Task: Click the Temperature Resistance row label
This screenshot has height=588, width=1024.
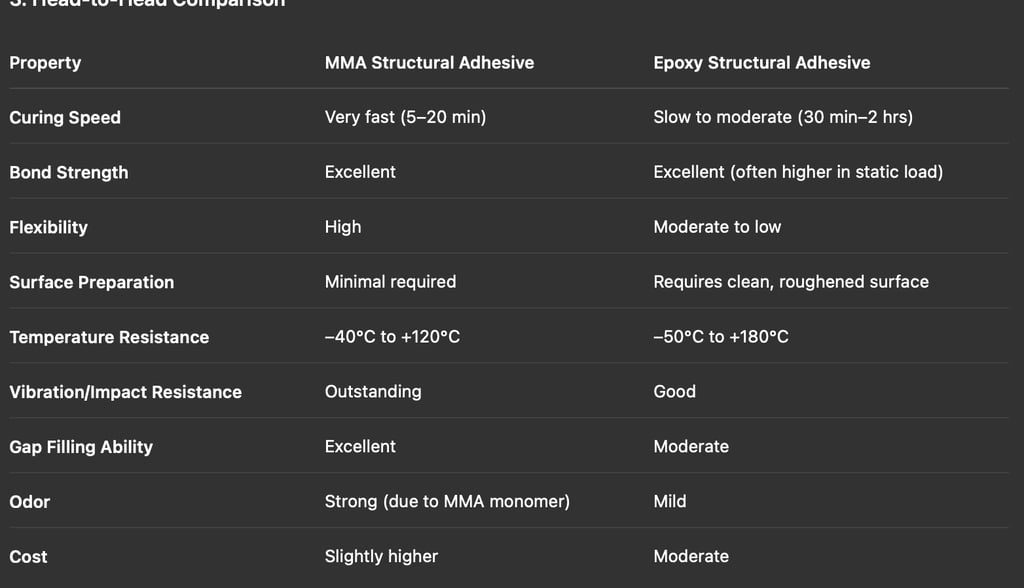Action: pos(109,338)
